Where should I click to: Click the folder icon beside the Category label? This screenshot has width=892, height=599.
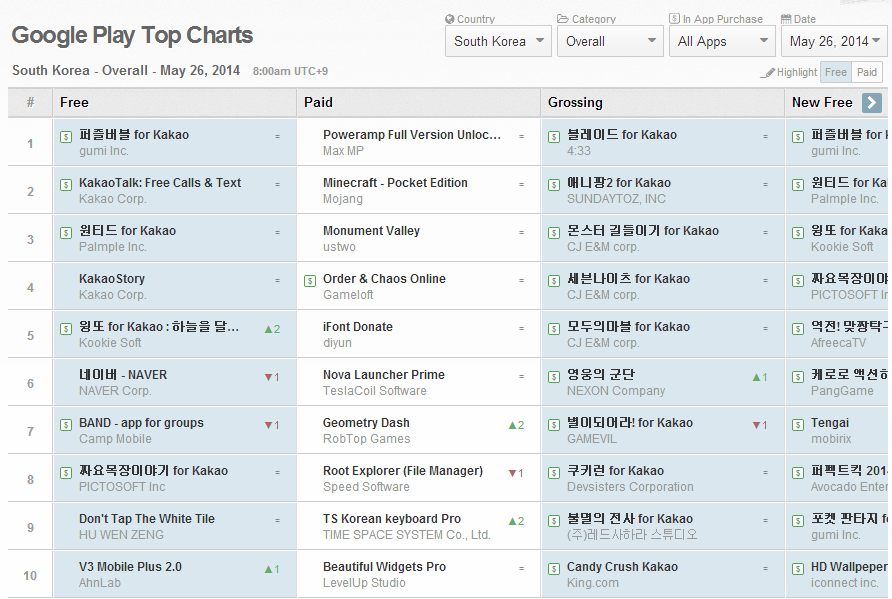(563, 19)
